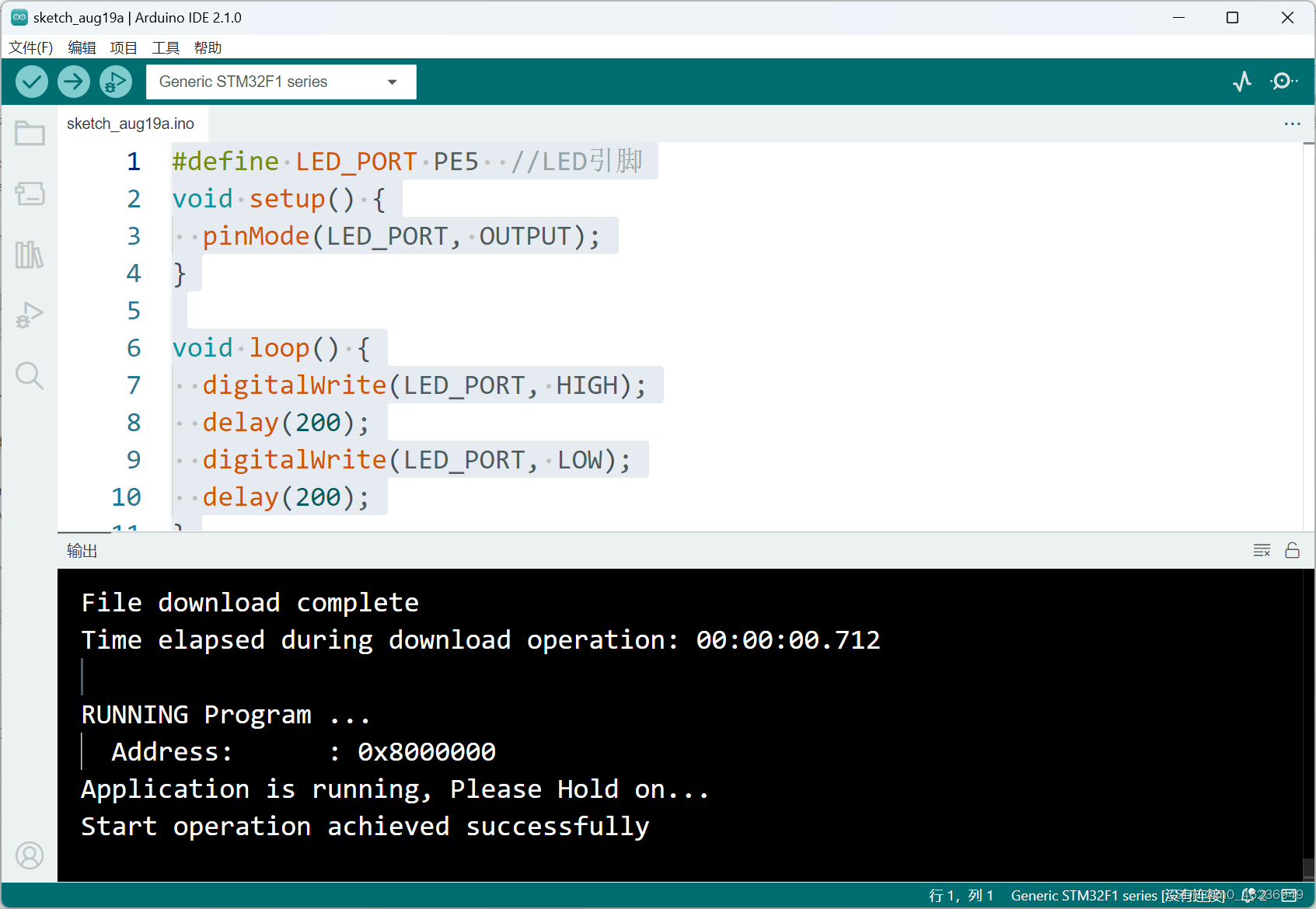Open the Serial Plotter
1316x909 pixels.
tap(1242, 82)
